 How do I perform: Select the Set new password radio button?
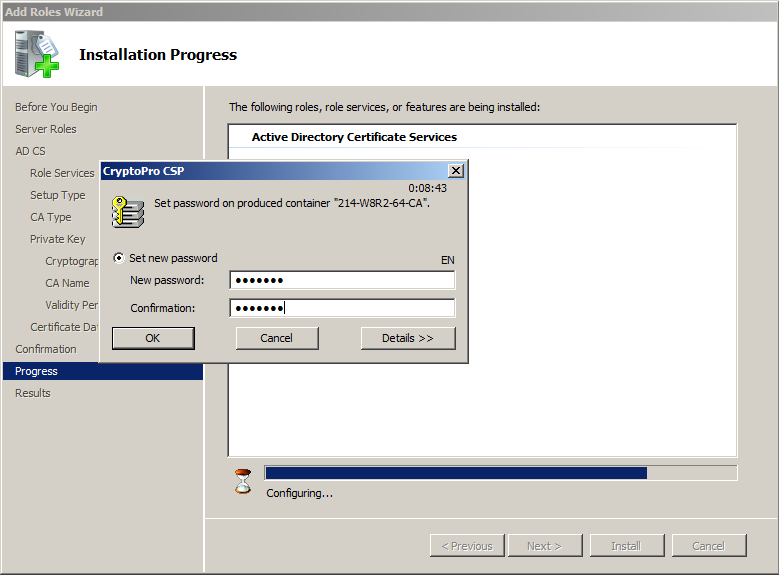pos(120,258)
